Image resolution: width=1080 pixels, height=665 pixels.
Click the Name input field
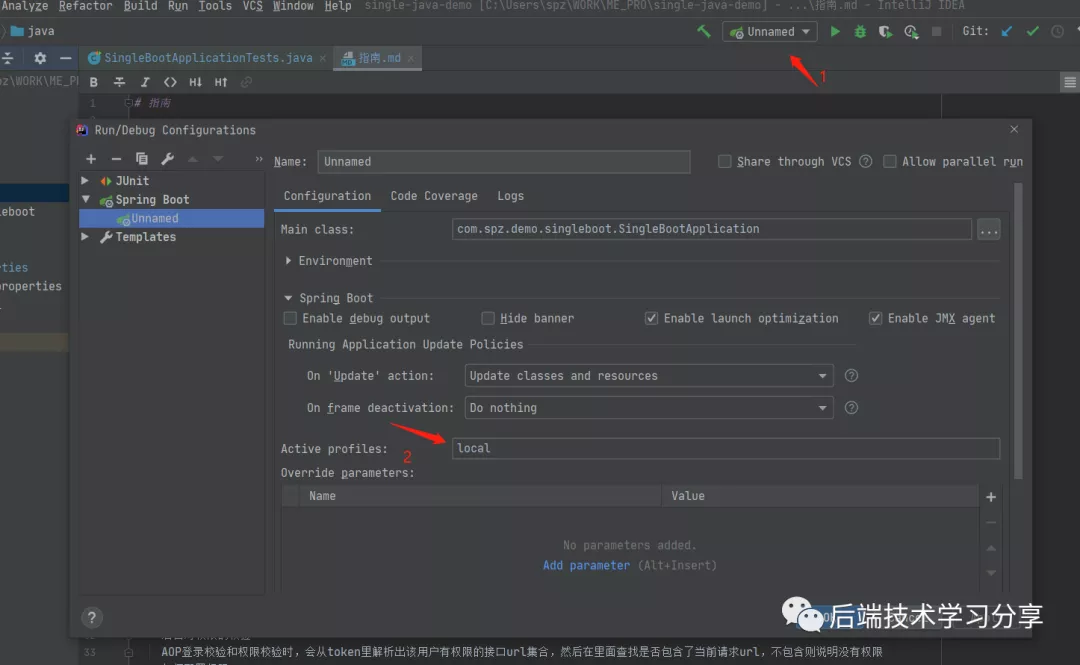503,161
